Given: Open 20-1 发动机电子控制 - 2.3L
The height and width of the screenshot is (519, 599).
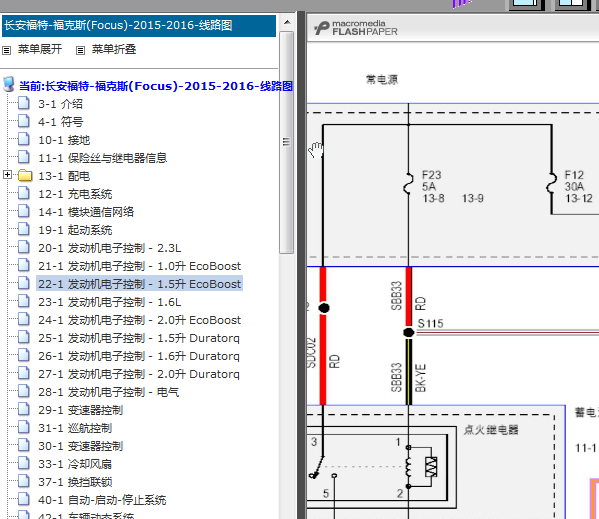Looking at the screenshot, I should [x=110, y=248].
